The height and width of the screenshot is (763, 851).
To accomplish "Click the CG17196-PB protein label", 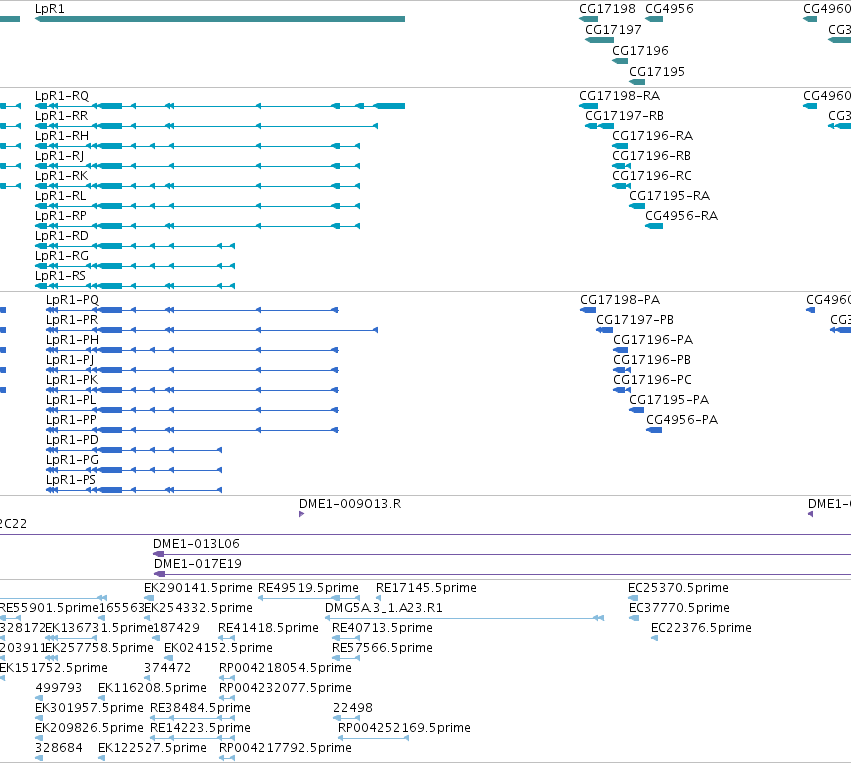I will pos(652,360).
